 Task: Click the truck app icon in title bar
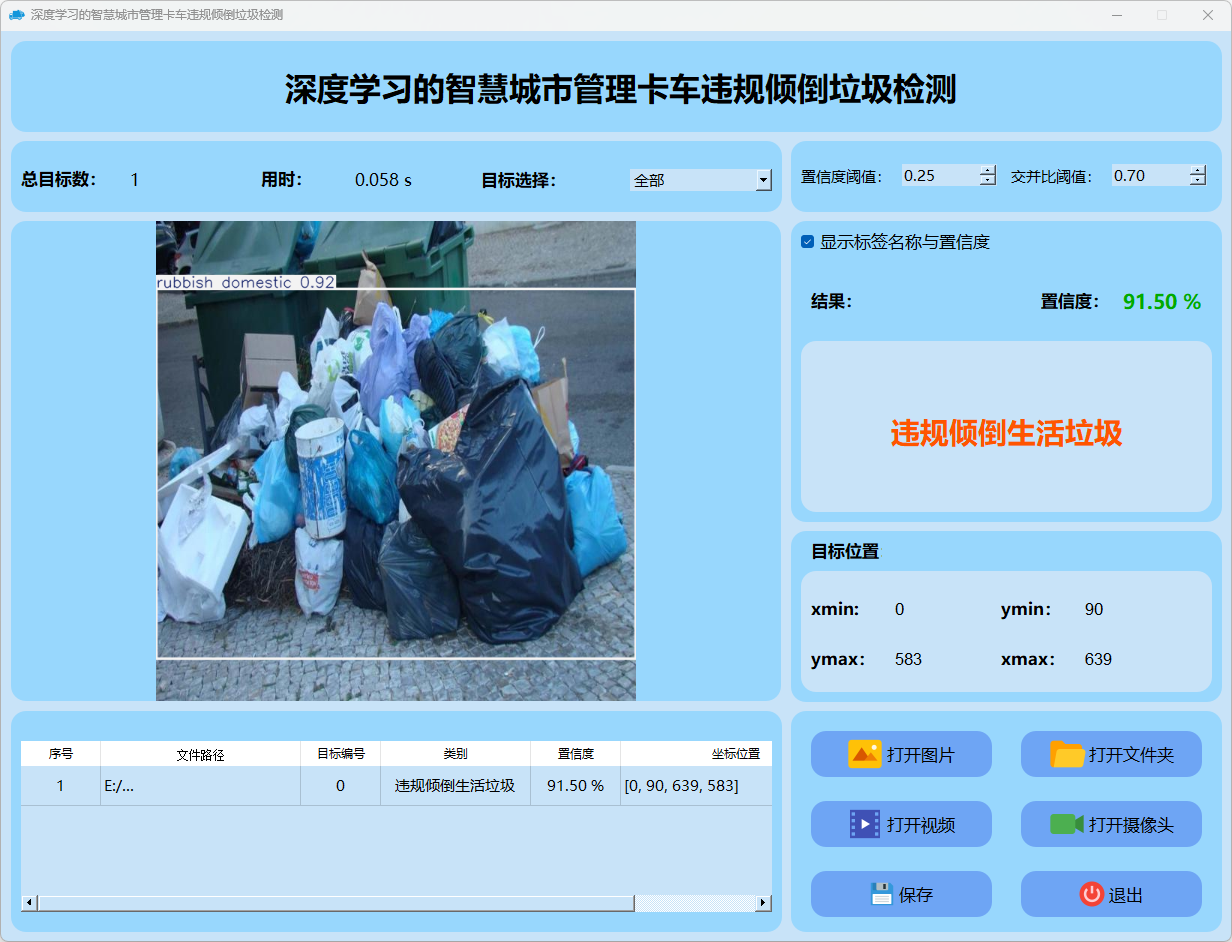click(16, 15)
